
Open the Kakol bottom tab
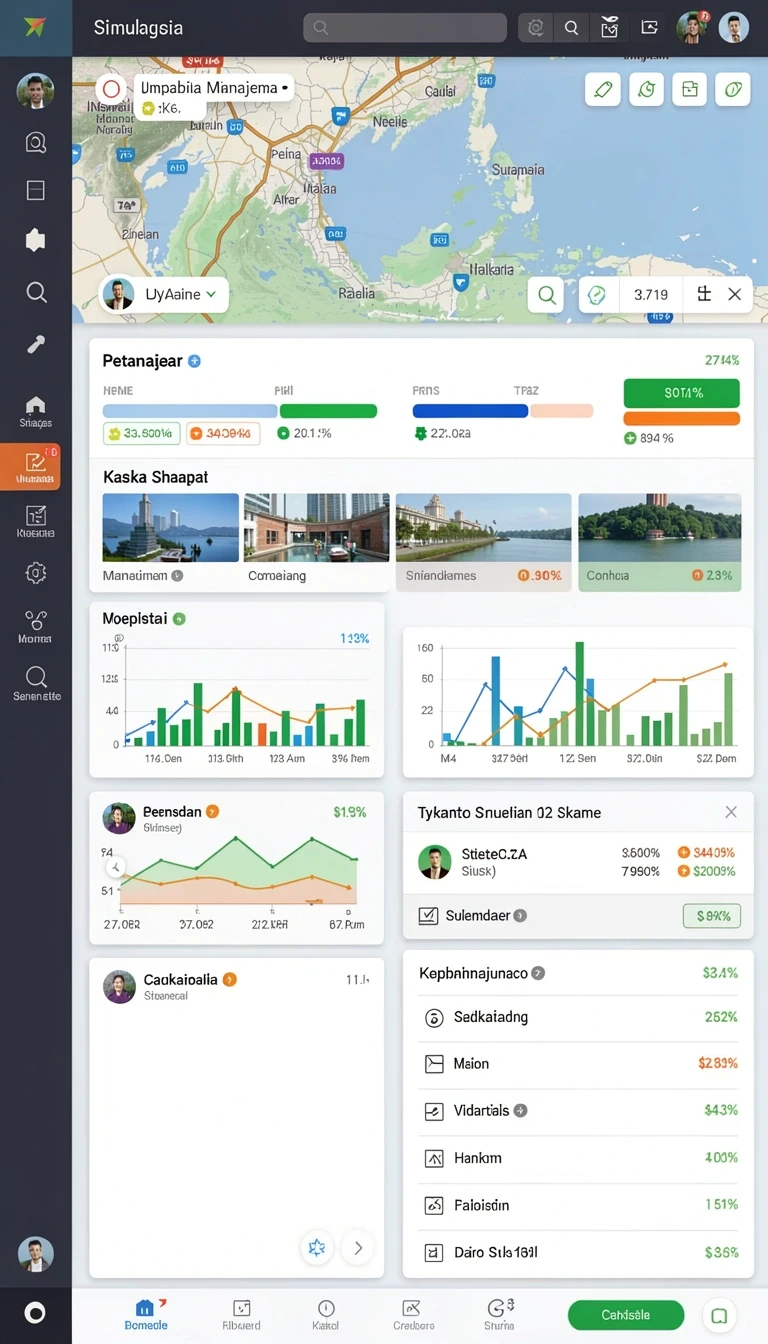[x=326, y=1314]
